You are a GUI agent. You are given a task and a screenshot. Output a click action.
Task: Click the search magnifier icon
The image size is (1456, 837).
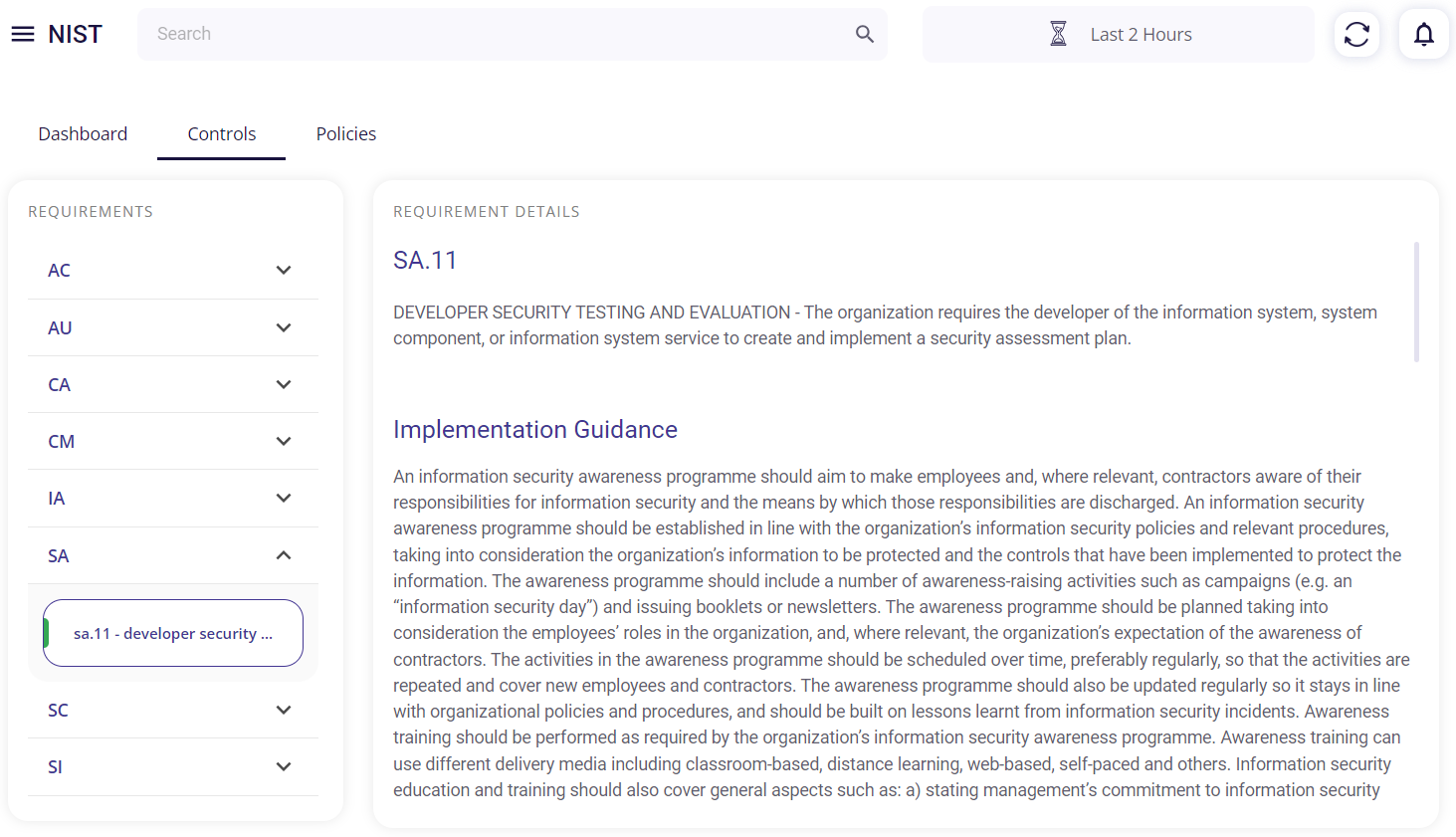click(x=864, y=34)
